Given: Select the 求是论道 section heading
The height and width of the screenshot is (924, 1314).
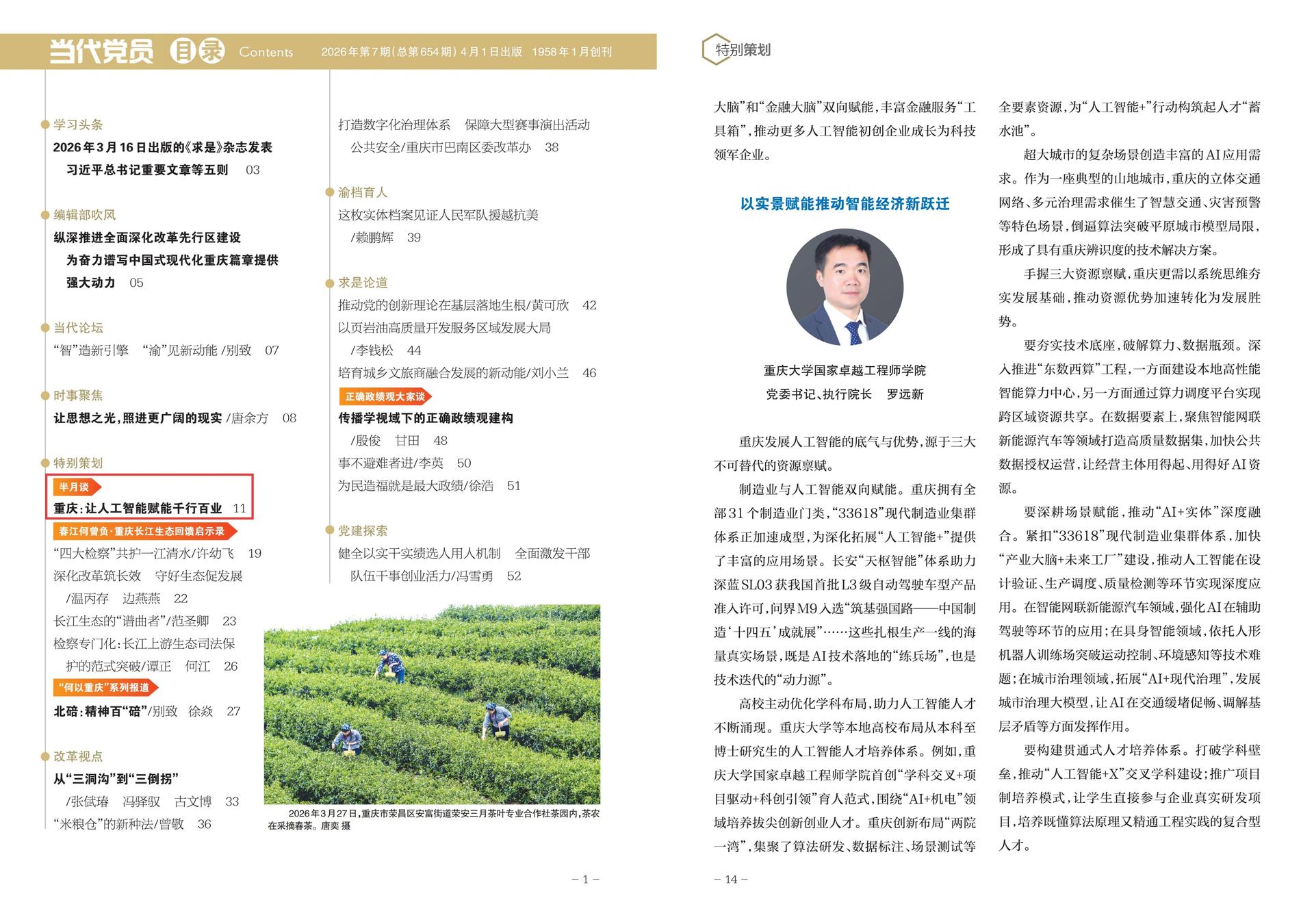Looking at the screenshot, I should click(363, 283).
